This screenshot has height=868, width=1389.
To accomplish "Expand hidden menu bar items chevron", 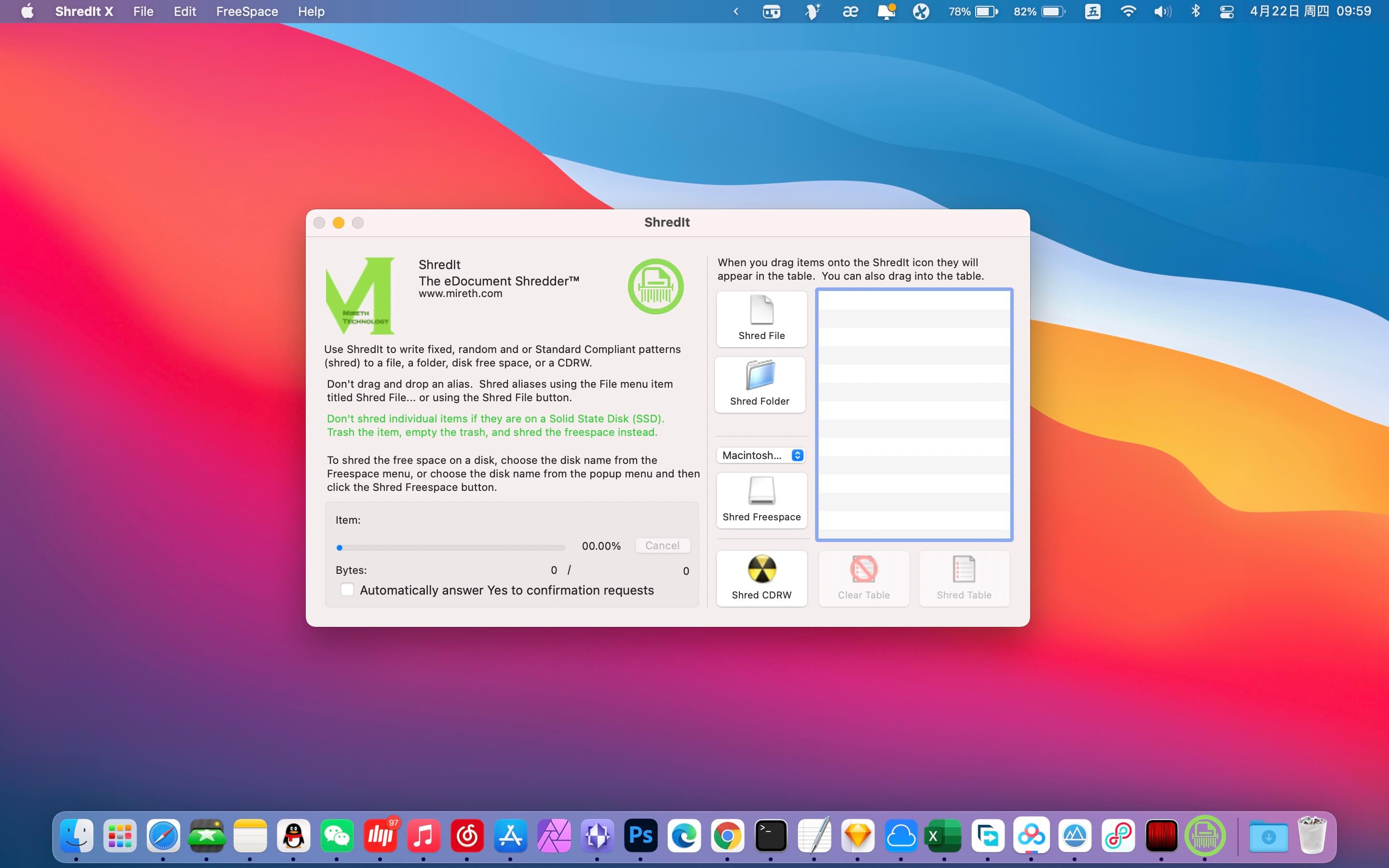I will pyautogui.click(x=736, y=12).
